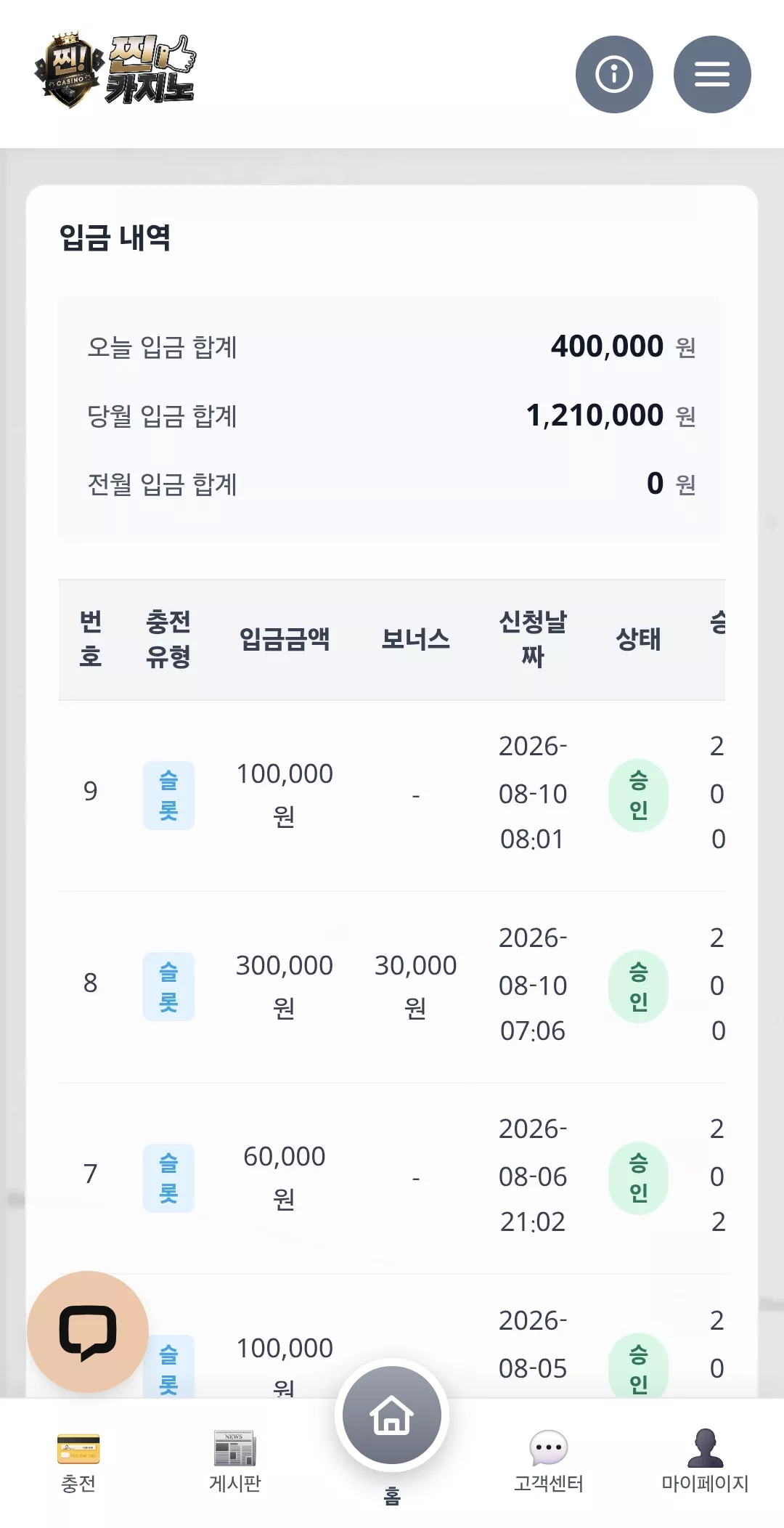Open 마이페이지 profile tab

(x=705, y=1461)
